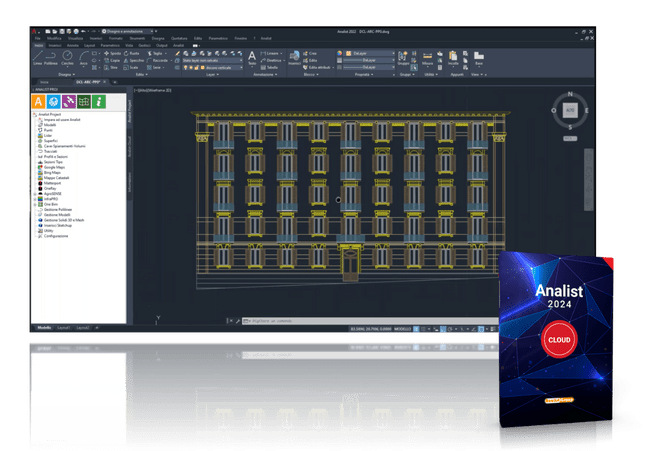Click the Polilinea tool icon

(52, 57)
